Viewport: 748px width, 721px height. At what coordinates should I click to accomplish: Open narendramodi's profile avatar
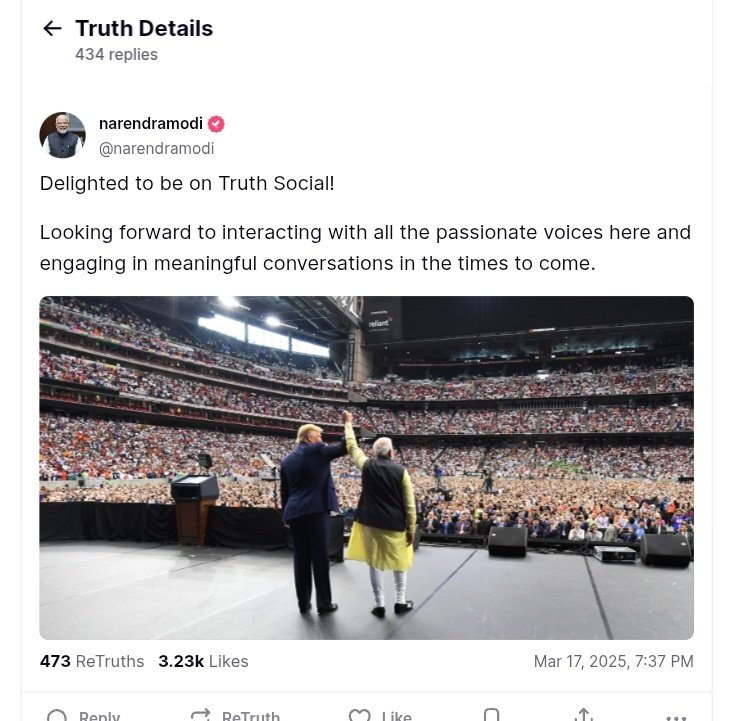(x=62, y=135)
